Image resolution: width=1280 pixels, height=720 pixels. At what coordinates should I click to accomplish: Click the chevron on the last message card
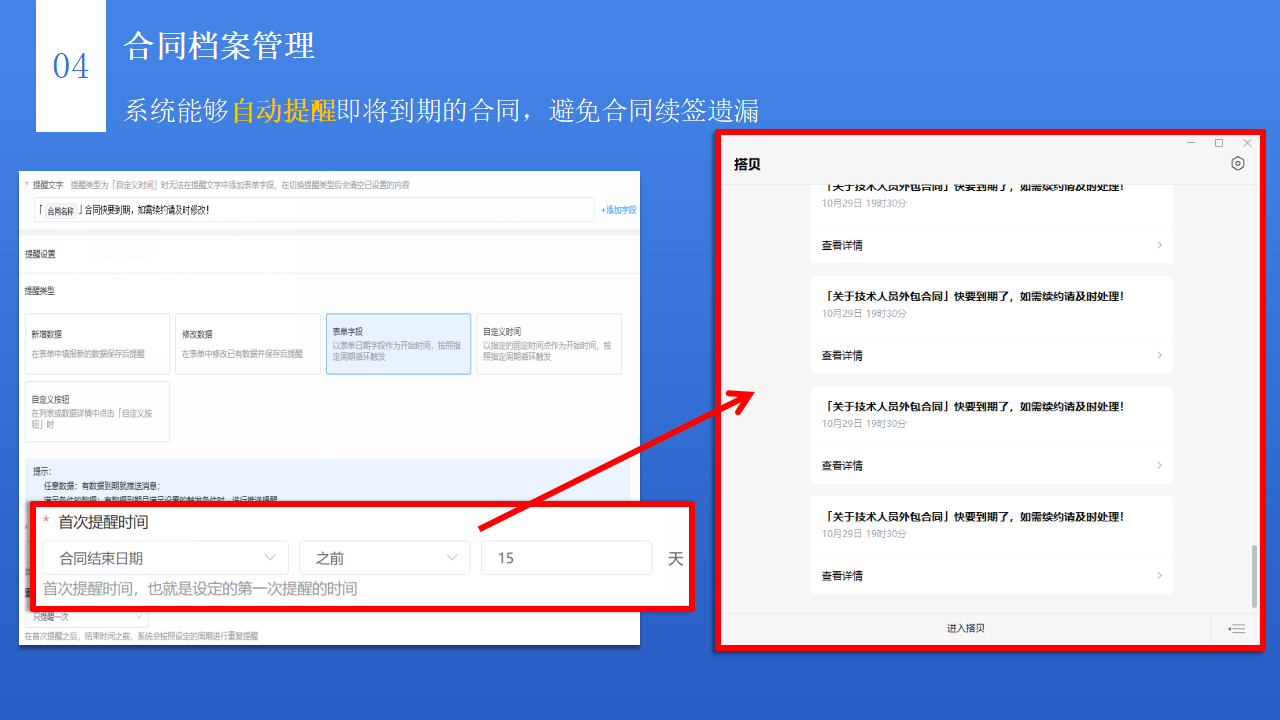click(1159, 575)
